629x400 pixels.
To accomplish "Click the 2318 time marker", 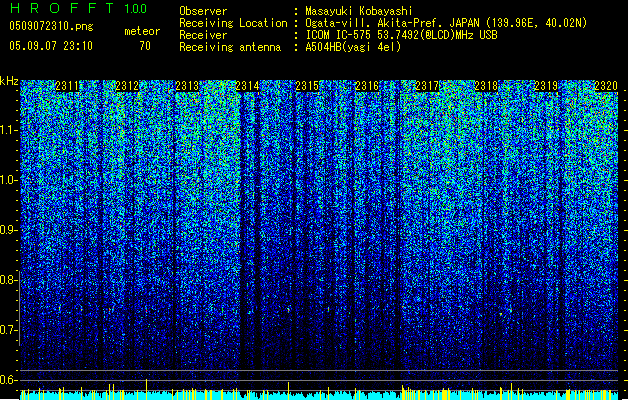I will coord(486,86).
